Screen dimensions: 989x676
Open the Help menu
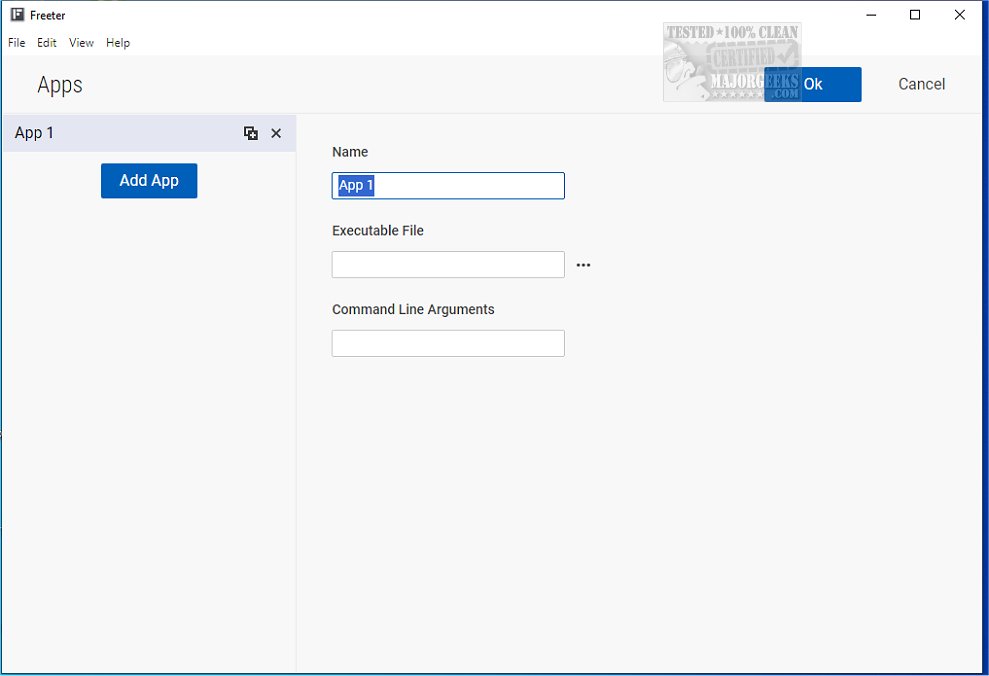(118, 42)
